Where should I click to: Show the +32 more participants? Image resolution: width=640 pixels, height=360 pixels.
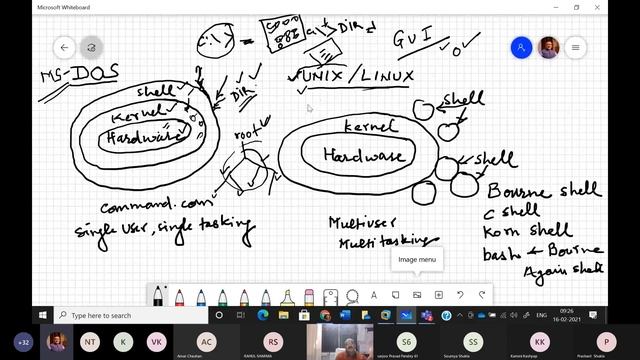pyautogui.click(x=24, y=342)
